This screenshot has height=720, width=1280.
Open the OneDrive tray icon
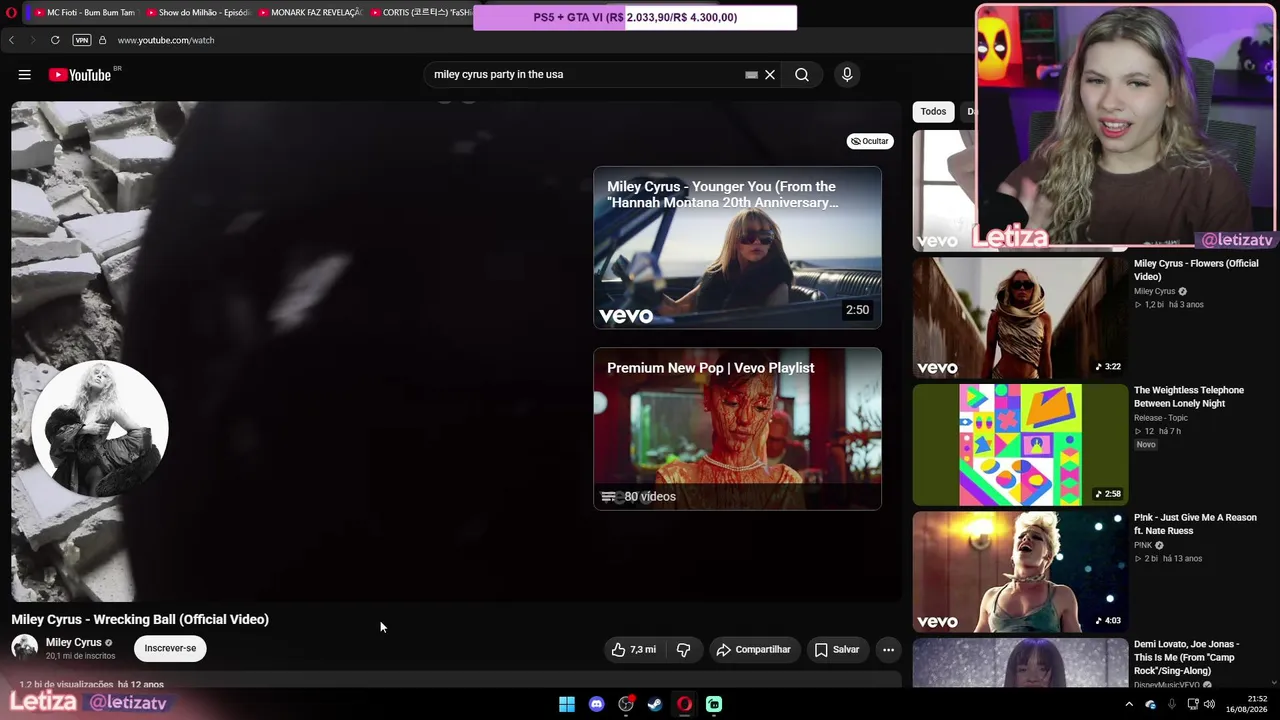(1150, 704)
